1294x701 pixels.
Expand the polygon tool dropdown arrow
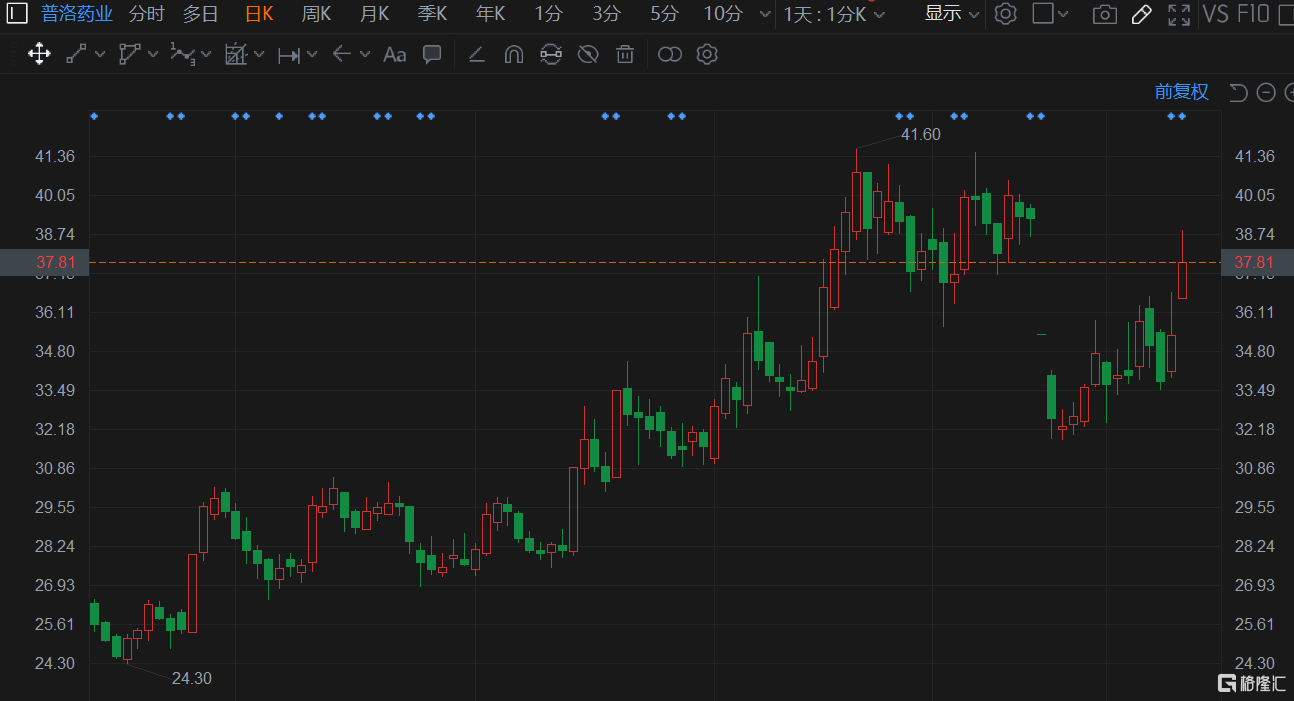[152, 54]
